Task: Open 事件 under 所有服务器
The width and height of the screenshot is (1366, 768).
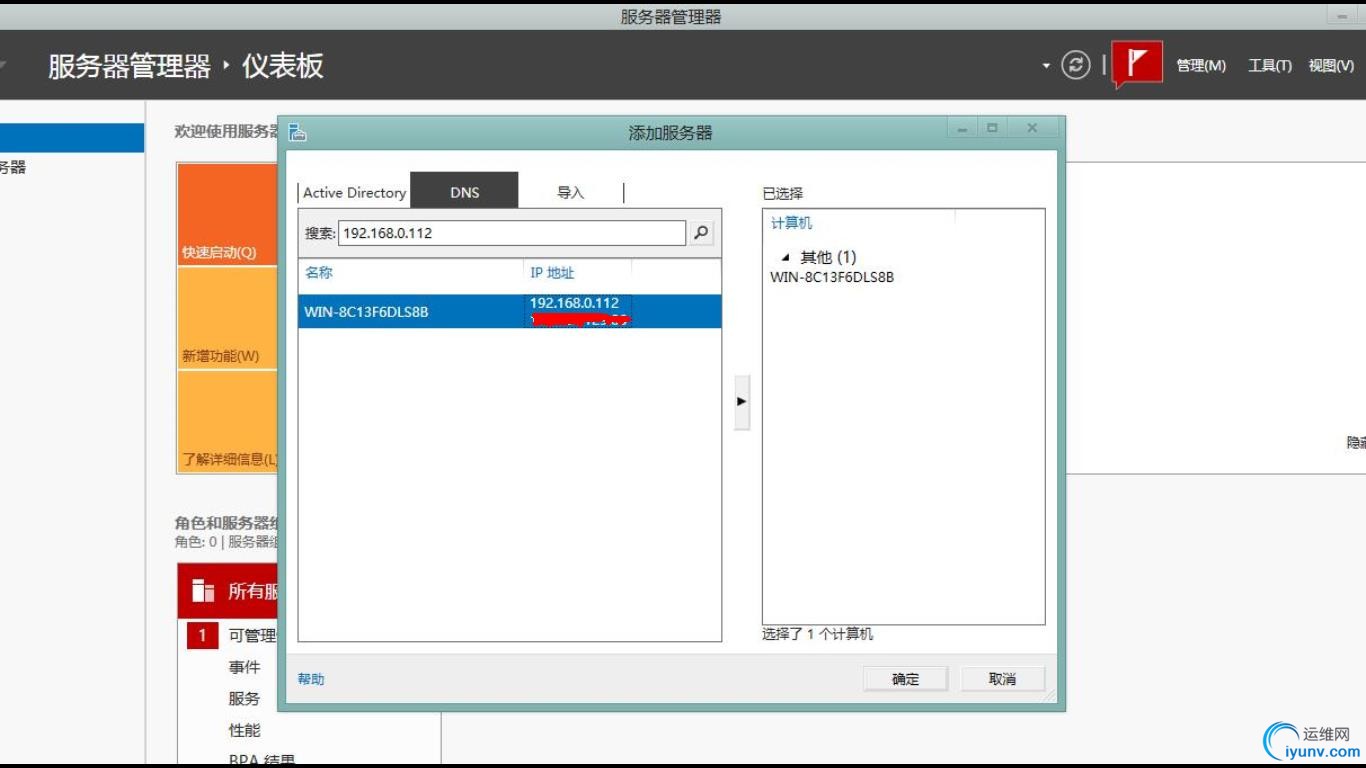Action: (x=244, y=667)
